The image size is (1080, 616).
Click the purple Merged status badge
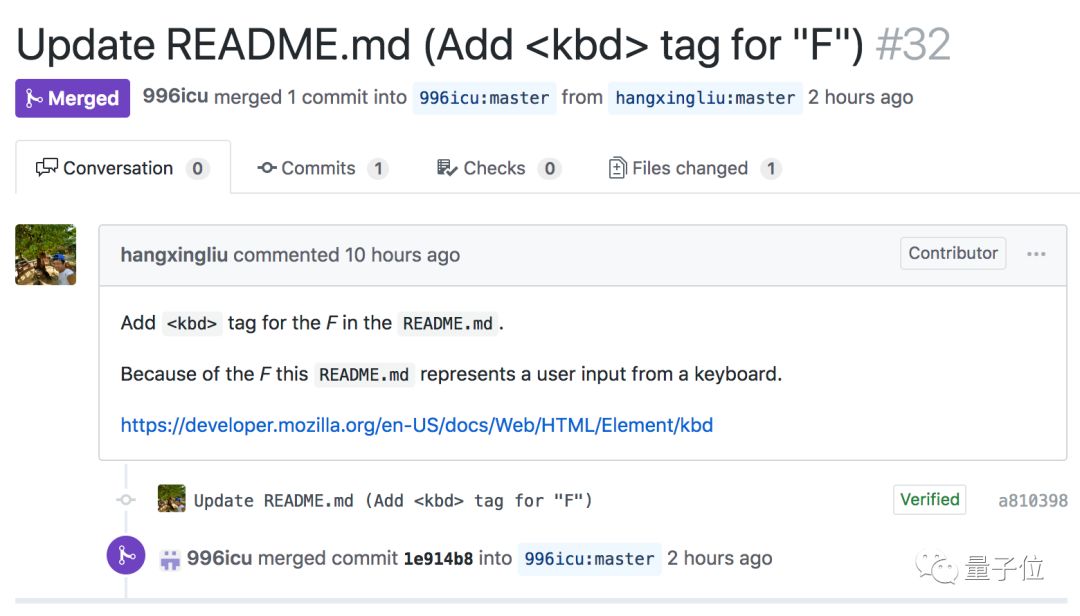point(72,98)
